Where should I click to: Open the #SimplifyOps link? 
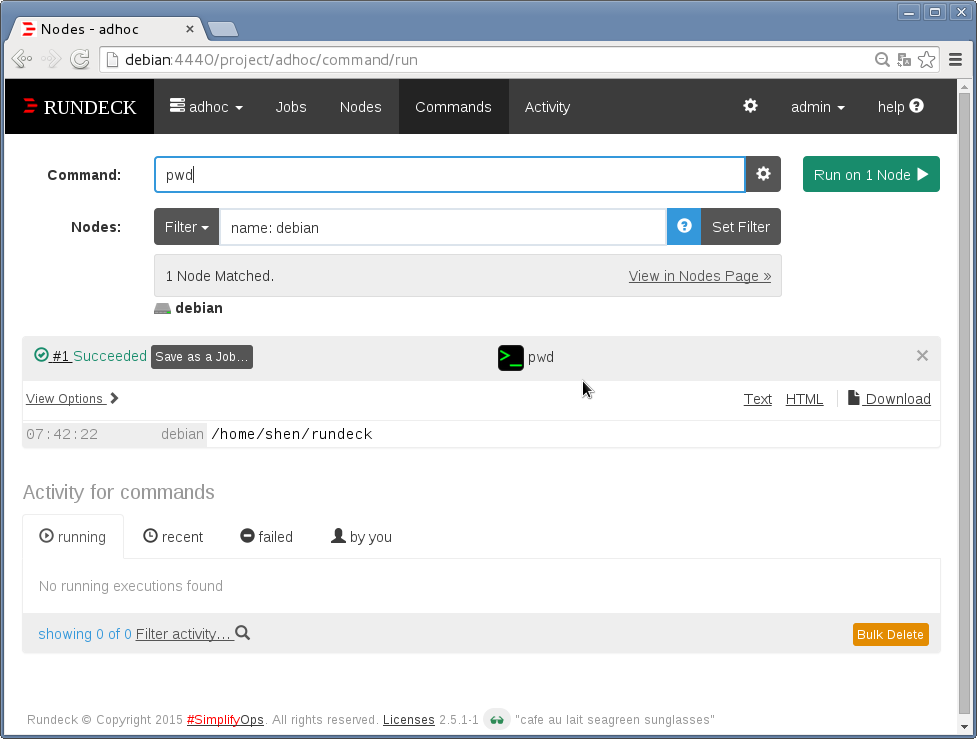pyautogui.click(x=225, y=720)
